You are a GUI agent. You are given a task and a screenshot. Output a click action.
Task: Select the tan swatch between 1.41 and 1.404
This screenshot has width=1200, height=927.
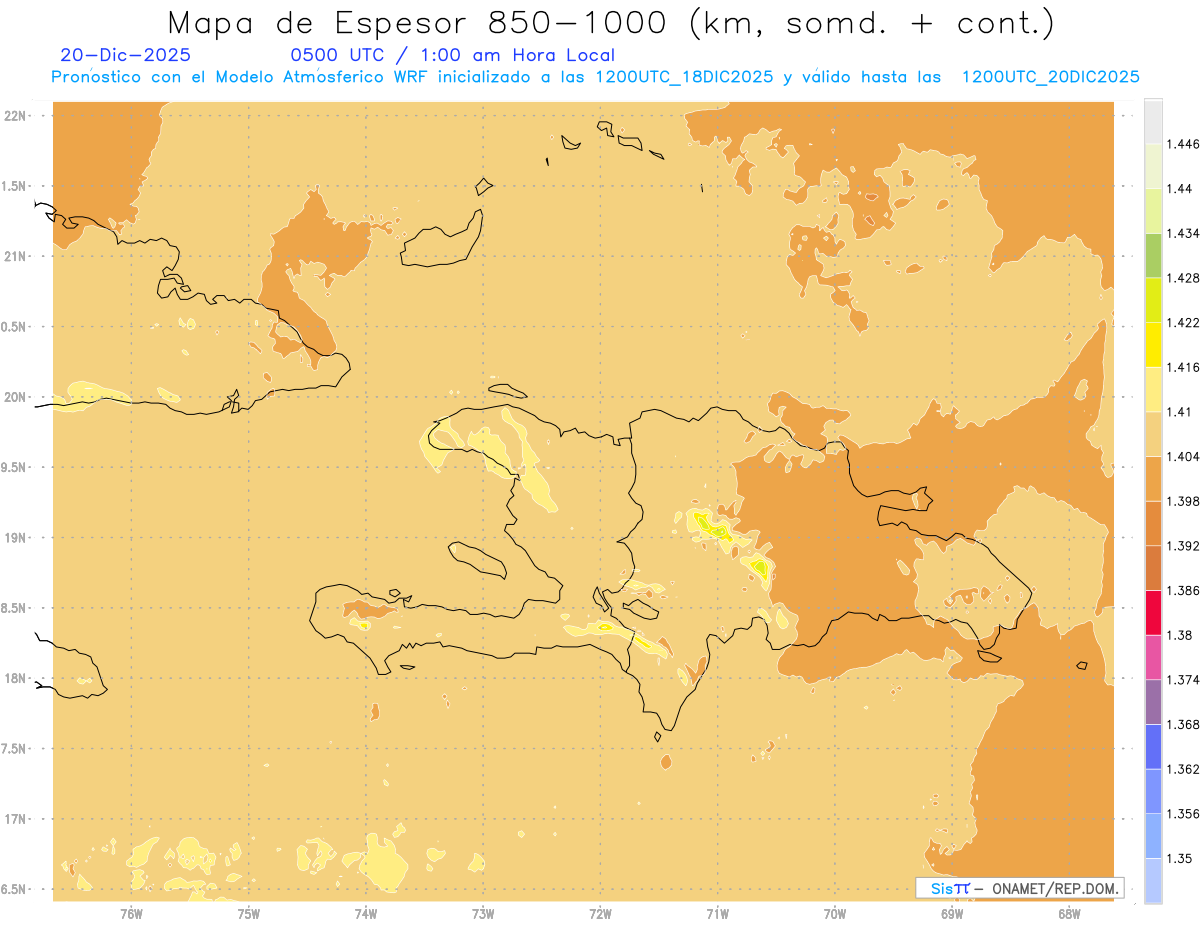pos(1153,434)
